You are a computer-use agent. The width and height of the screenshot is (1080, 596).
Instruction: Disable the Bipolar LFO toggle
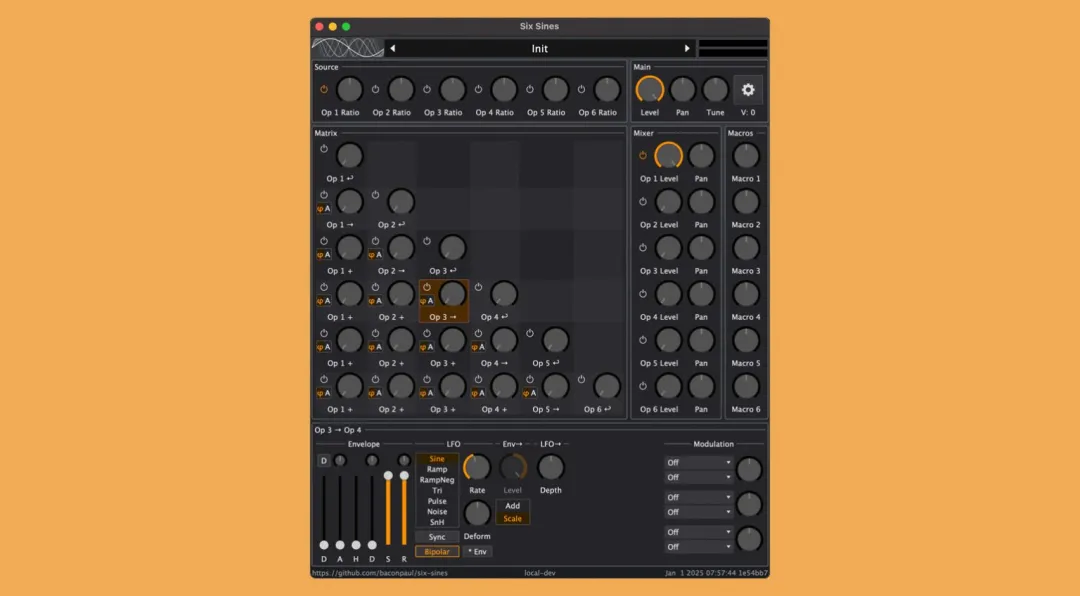[437, 551]
